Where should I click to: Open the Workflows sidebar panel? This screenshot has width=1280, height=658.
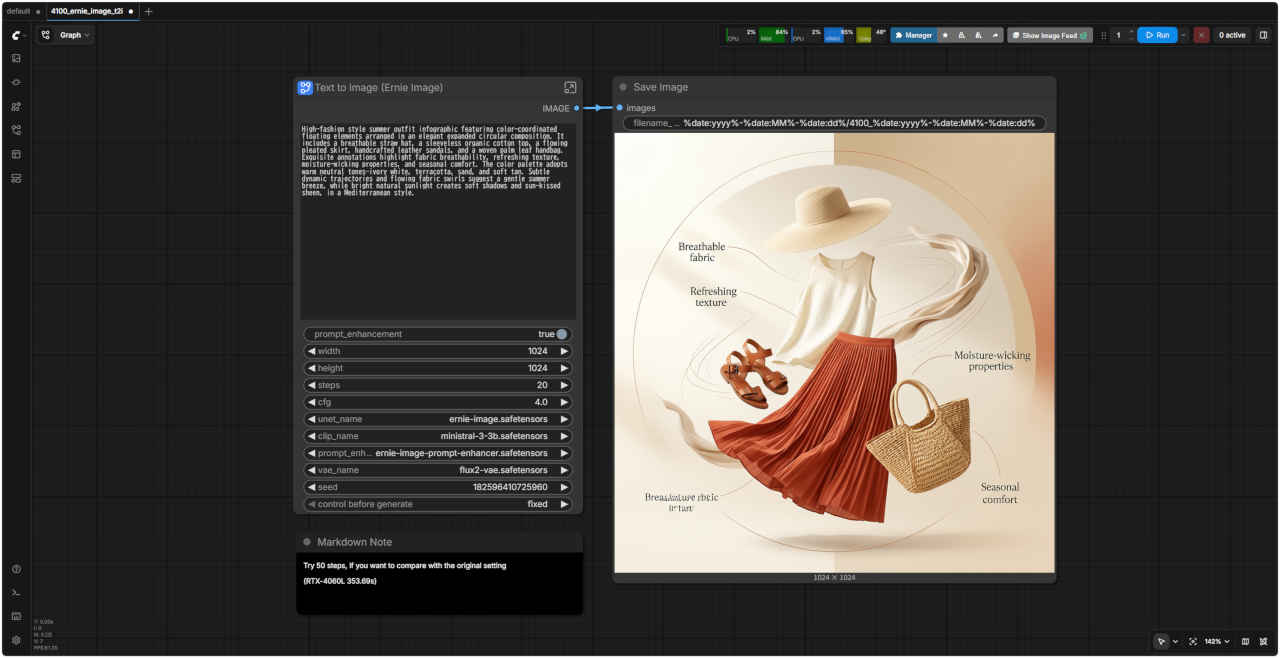click(x=16, y=130)
